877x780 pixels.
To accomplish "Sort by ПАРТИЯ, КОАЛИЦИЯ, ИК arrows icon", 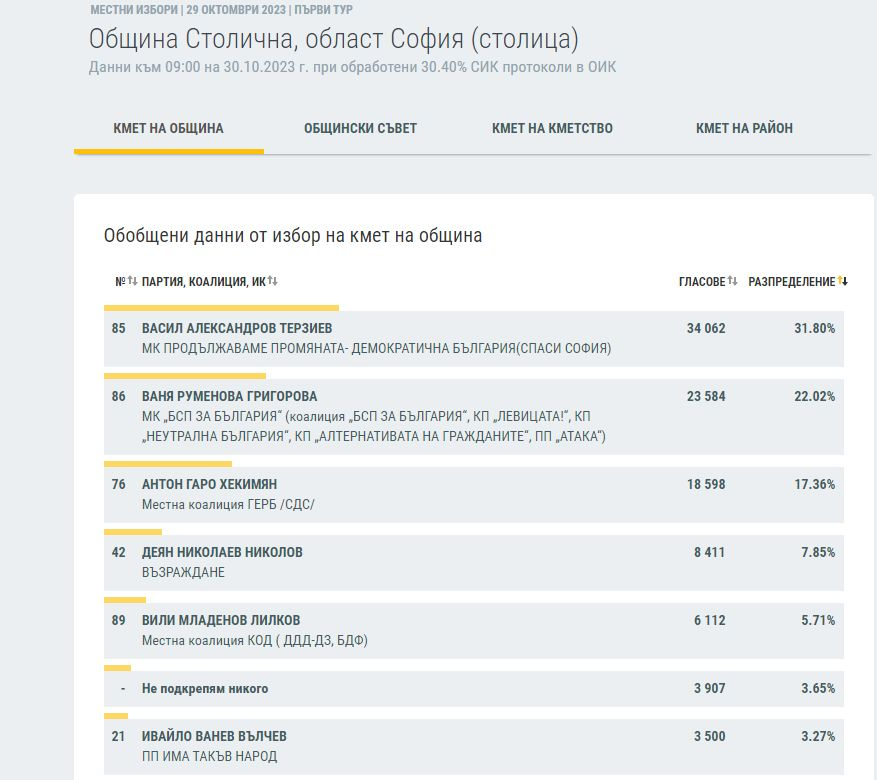I will coord(272,281).
